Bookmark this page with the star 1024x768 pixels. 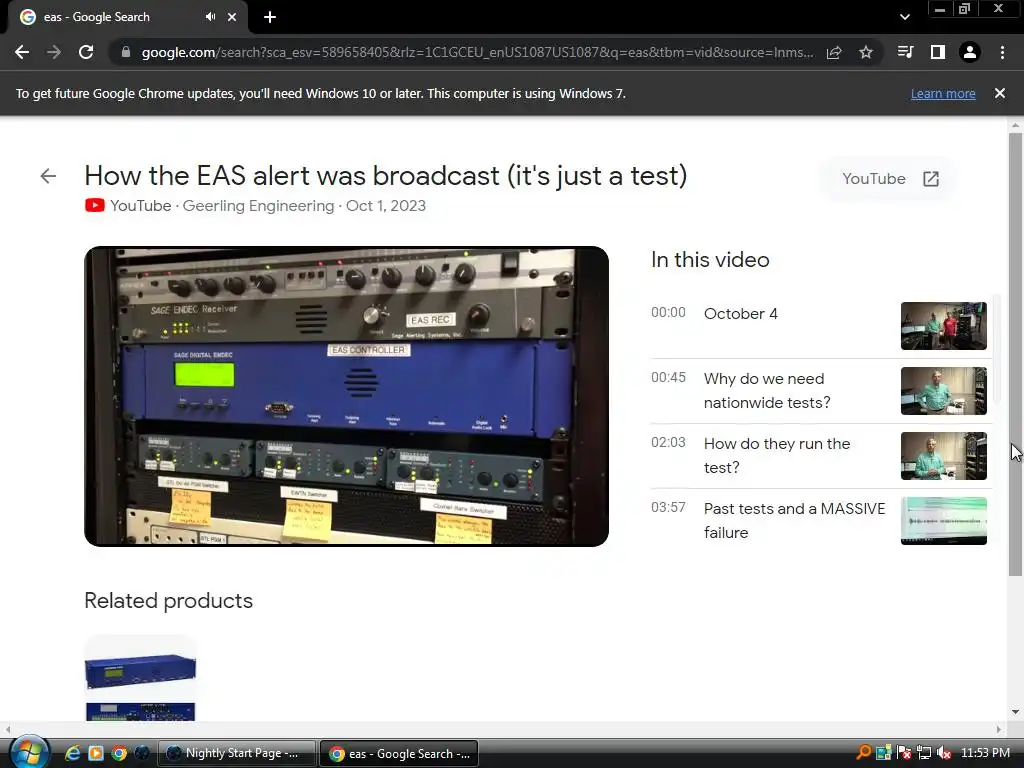[x=866, y=52]
